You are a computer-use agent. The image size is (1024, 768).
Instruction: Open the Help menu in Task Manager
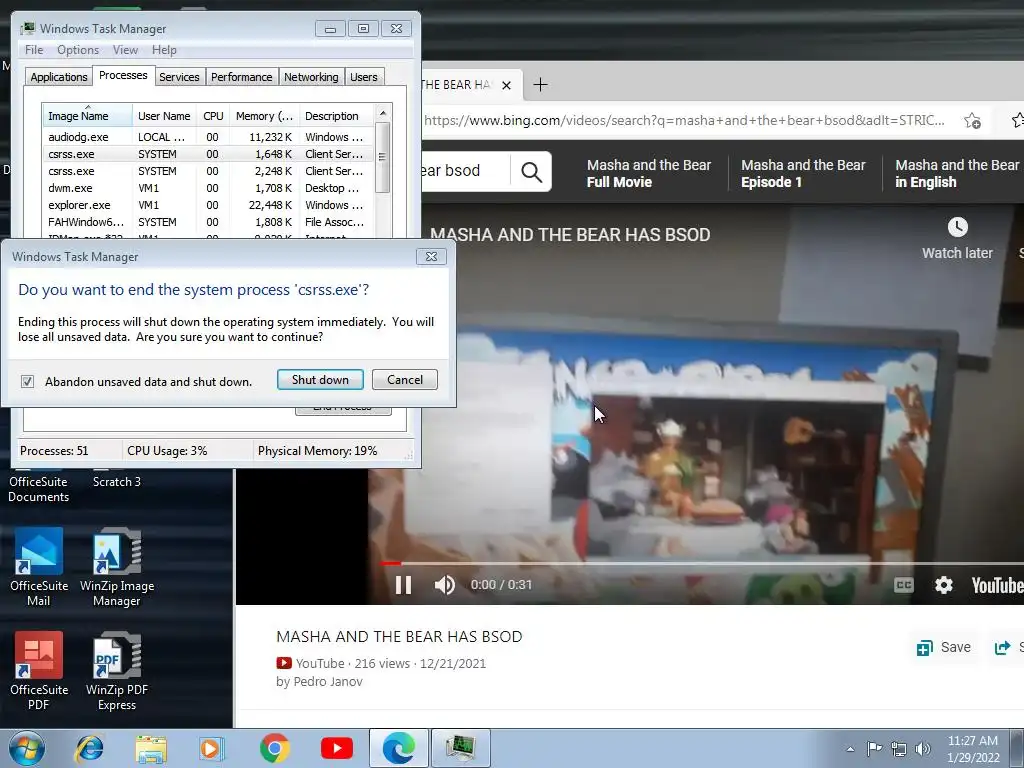point(164,50)
